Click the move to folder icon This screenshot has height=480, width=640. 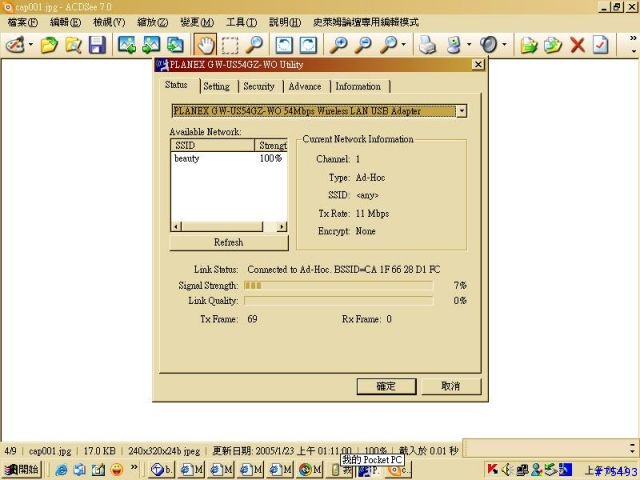553,44
